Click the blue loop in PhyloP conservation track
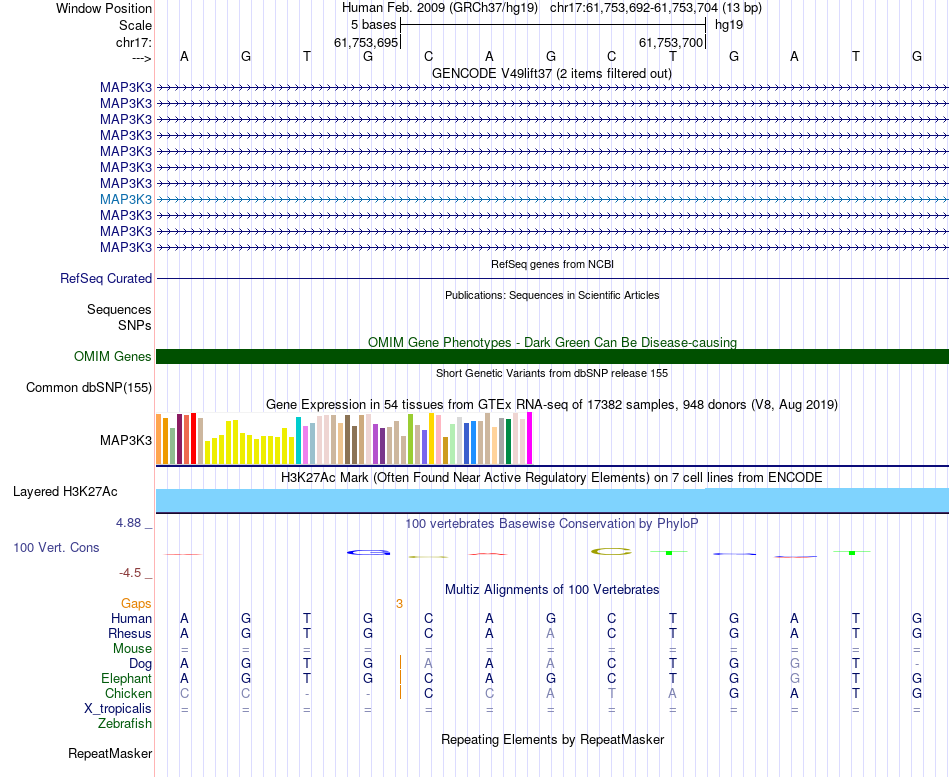Screen dimensions: 950x777 [x=368, y=552]
